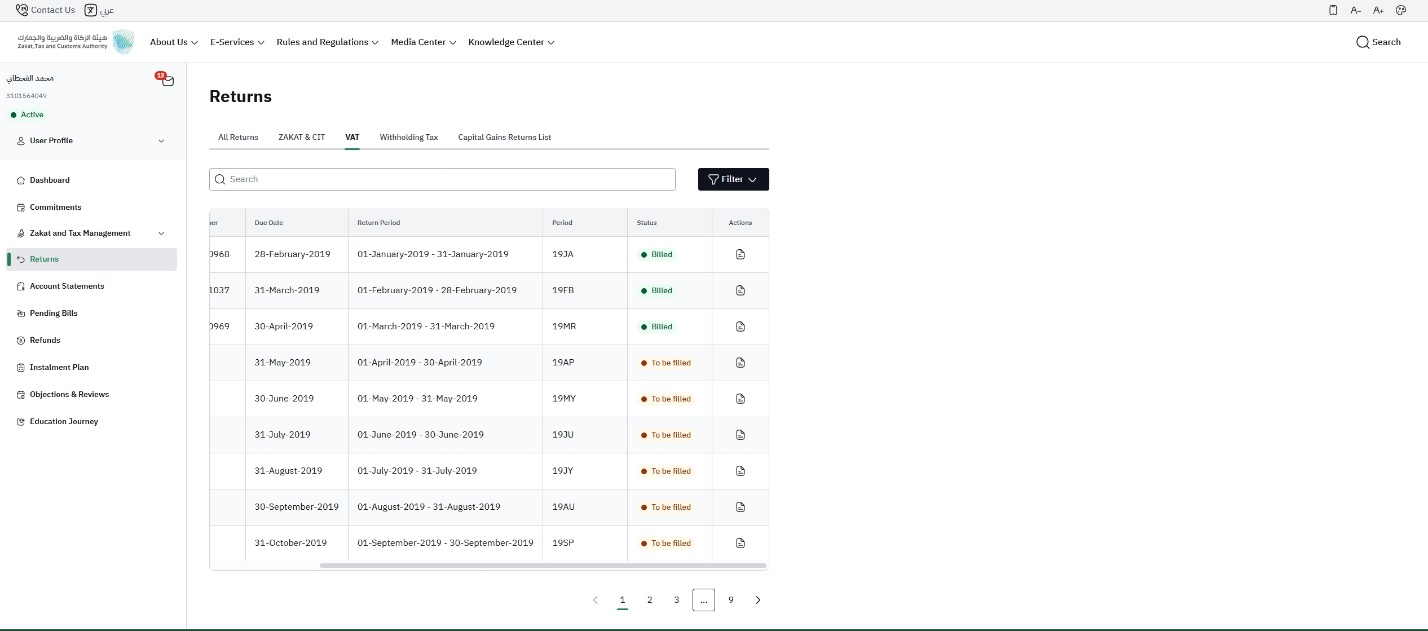1428x631 pixels.
Task: Select the VAT tab
Action: [x=352, y=137]
